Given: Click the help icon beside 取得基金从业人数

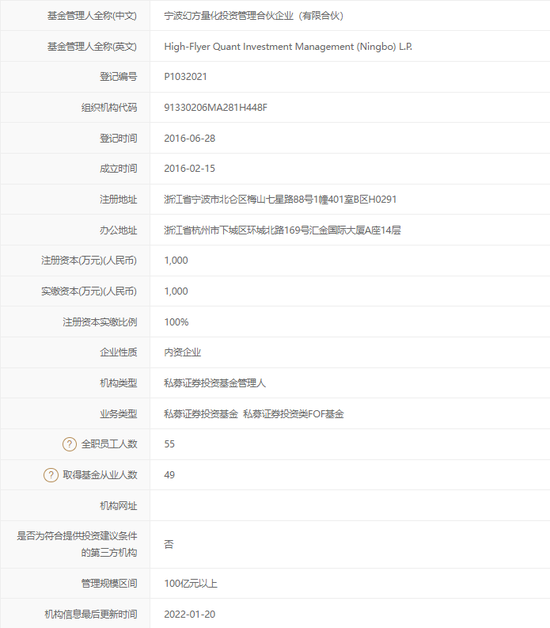Looking at the screenshot, I should click(50, 475).
